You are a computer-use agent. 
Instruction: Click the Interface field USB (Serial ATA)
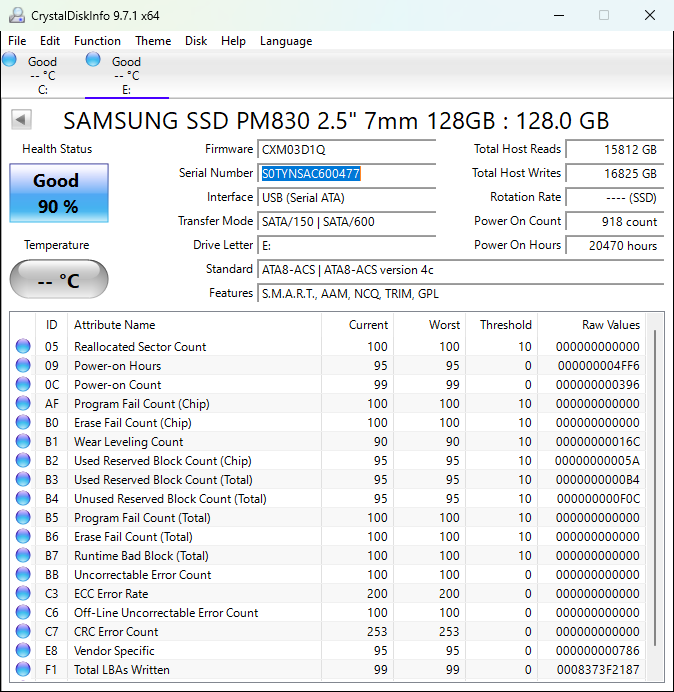(346, 197)
